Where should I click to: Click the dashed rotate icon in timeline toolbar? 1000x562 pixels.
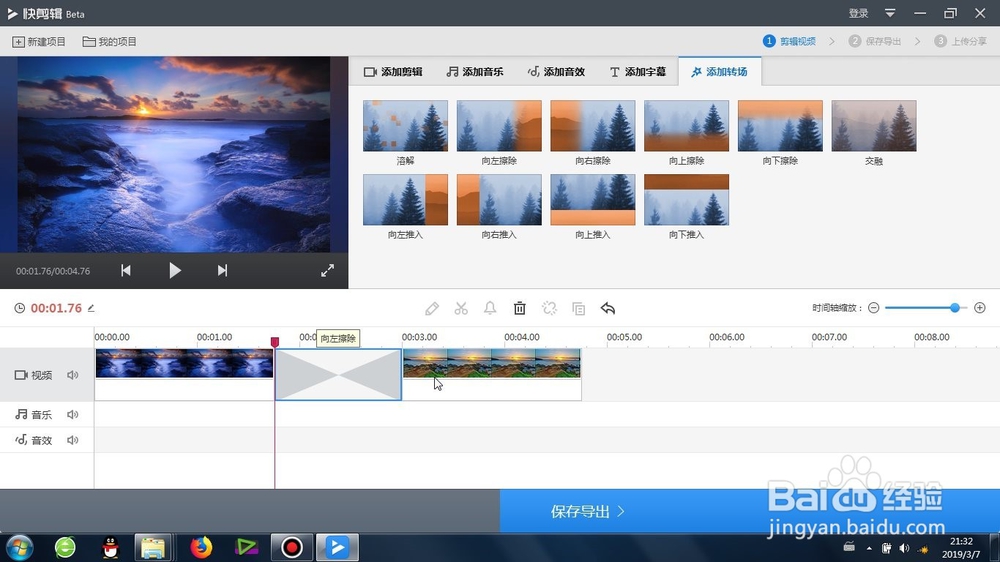point(549,309)
